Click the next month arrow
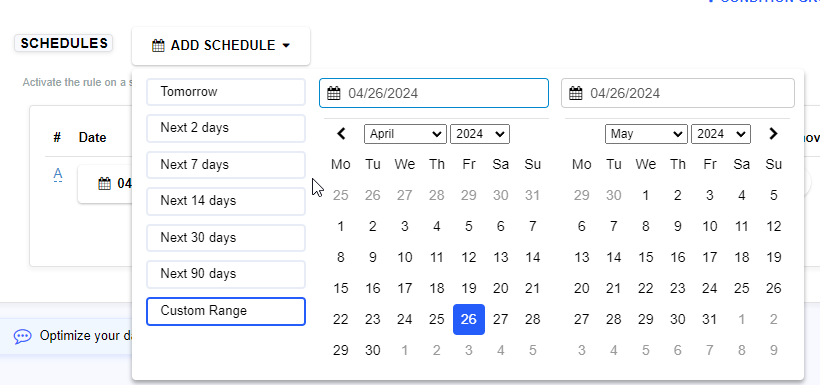Image resolution: width=820 pixels, height=385 pixels. click(773, 134)
